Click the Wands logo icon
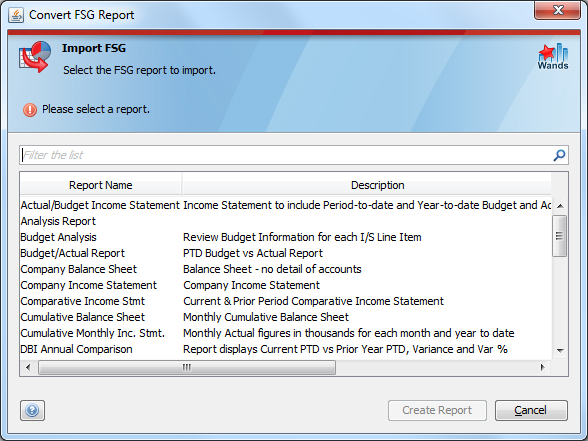This screenshot has width=588, height=441. (x=553, y=56)
